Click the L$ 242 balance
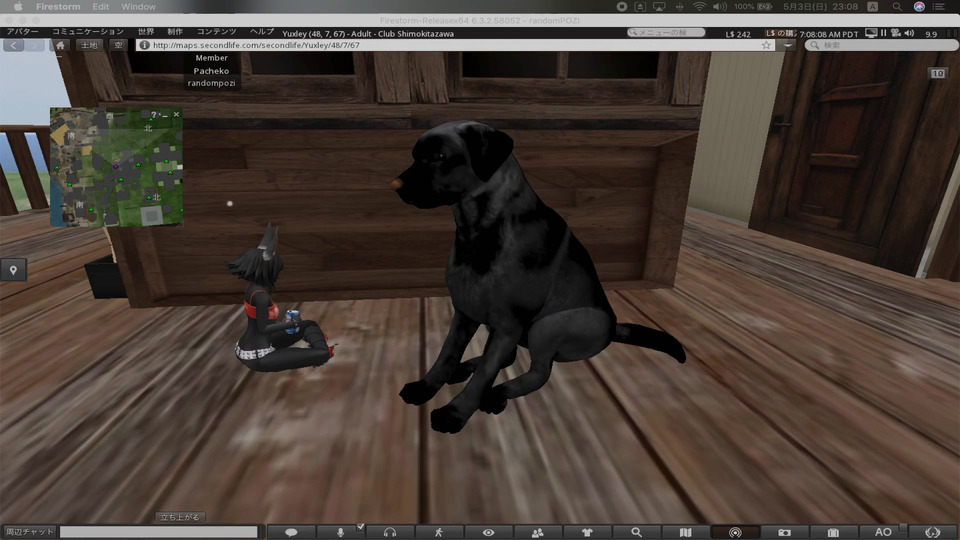 click(x=738, y=34)
